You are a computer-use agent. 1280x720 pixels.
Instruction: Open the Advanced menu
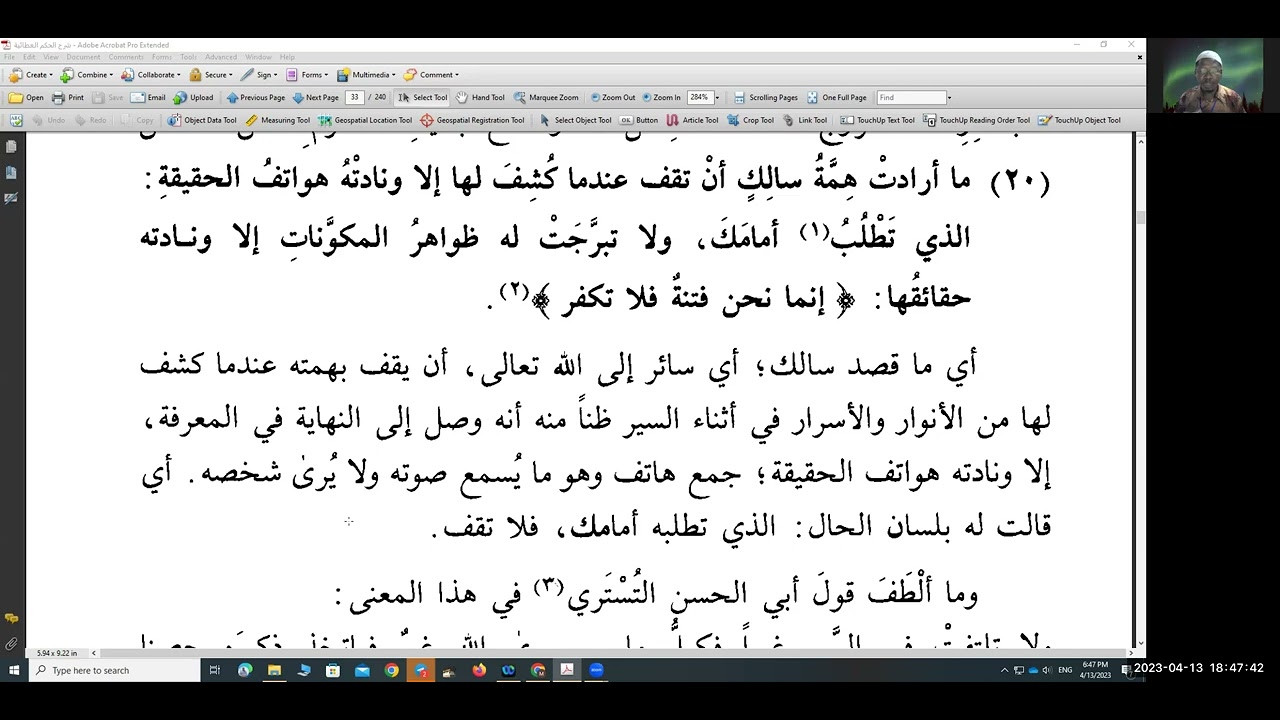(221, 57)
